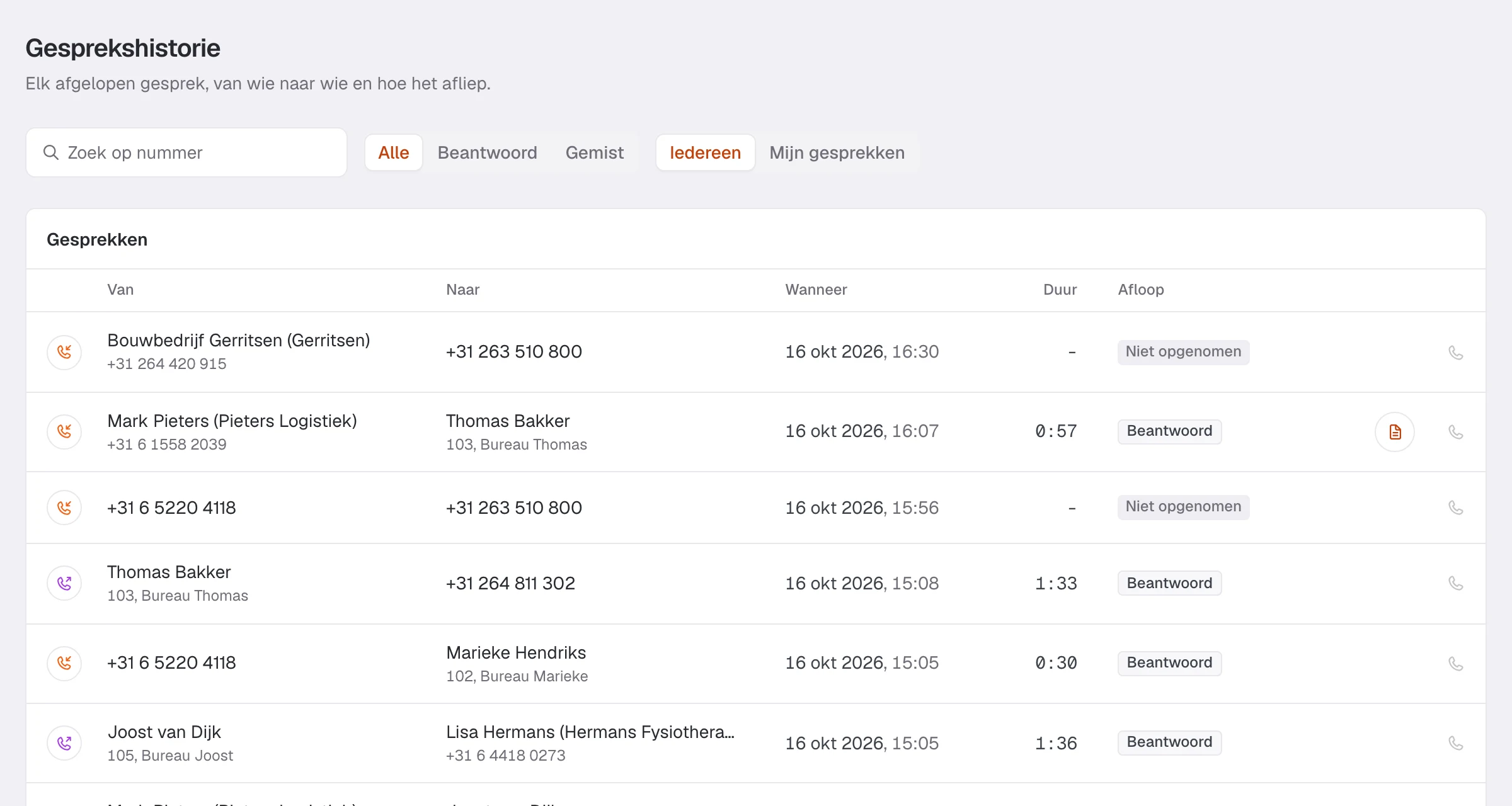
Task: Click the Joost van Dijk caller name
Action: pyautogui.click(x=164, y=732)
